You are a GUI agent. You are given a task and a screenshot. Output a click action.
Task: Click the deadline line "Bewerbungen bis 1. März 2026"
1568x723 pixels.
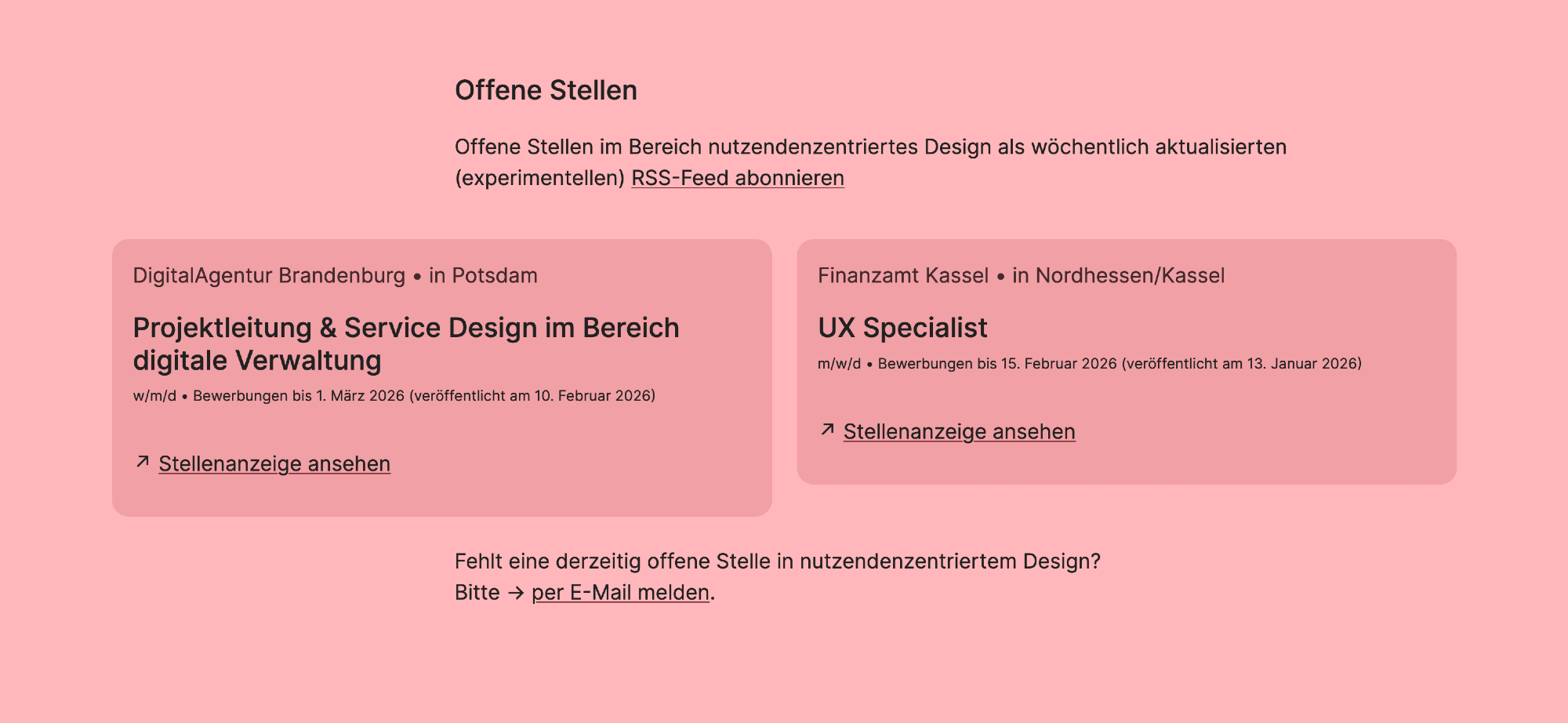coord(299,396)
